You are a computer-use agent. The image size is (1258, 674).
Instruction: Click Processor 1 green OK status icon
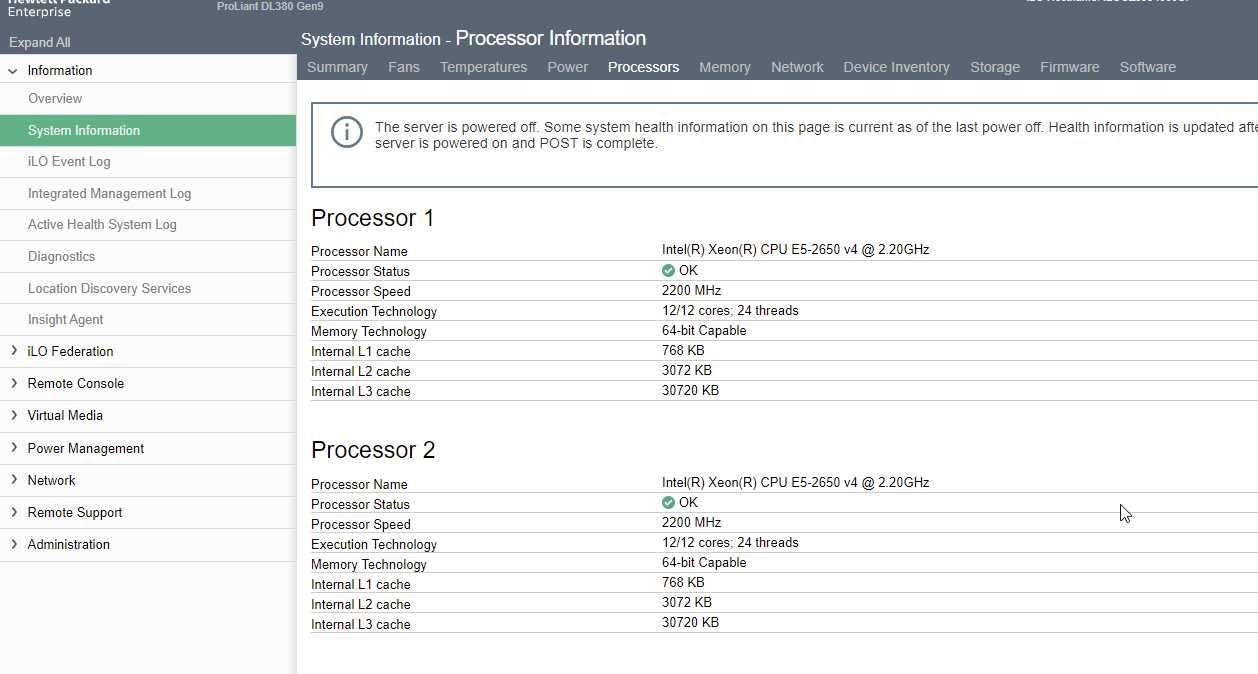[668, 270]
